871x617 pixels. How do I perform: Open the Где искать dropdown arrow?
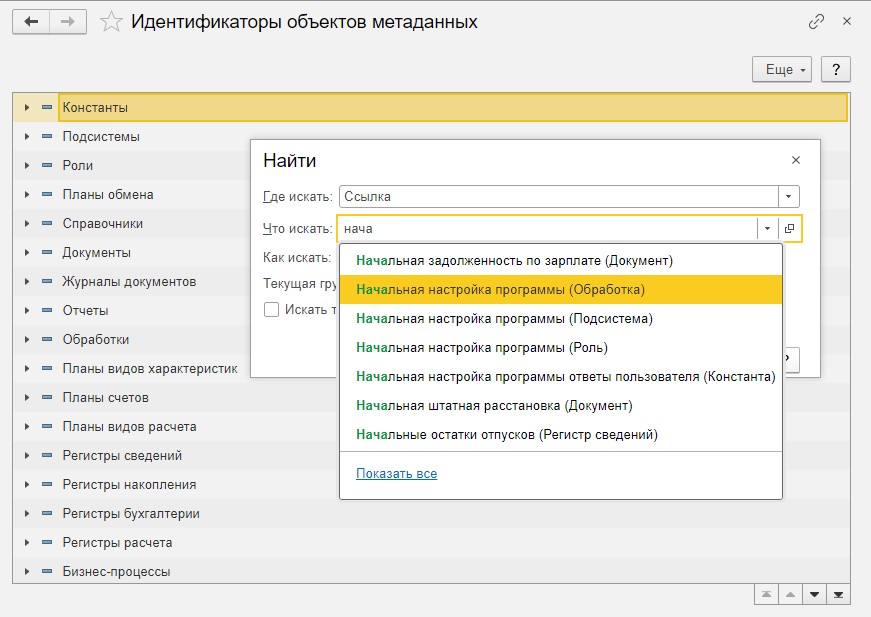click(788, 197)
